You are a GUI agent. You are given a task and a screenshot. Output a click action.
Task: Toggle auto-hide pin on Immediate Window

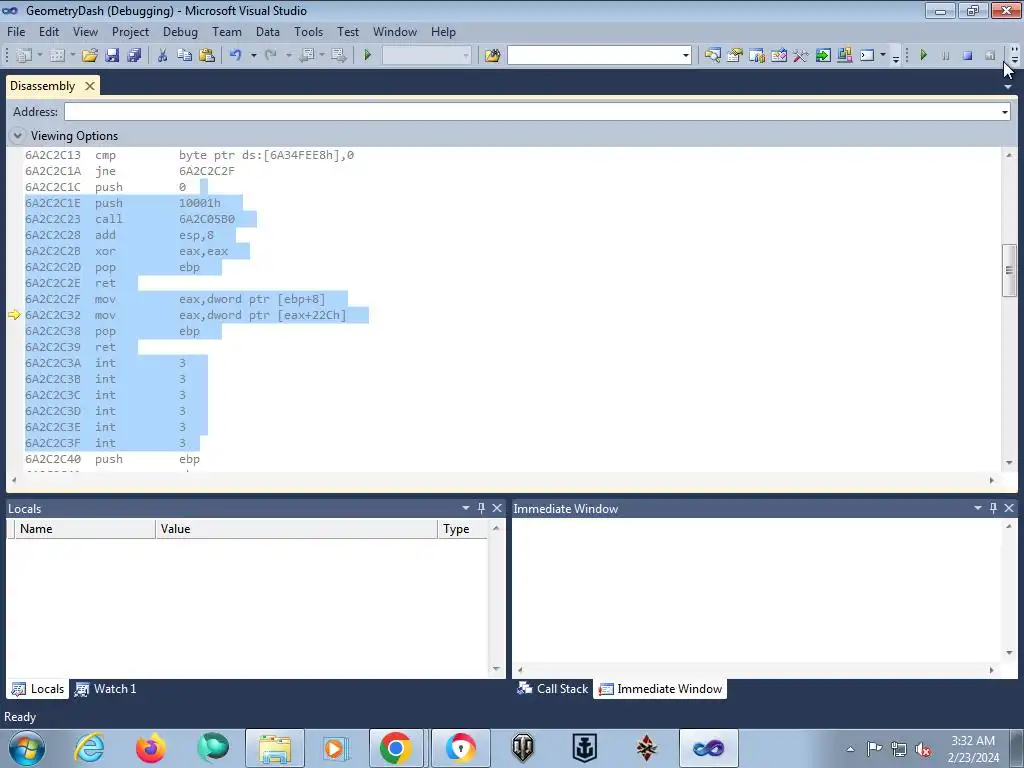[x=993, y=508]
